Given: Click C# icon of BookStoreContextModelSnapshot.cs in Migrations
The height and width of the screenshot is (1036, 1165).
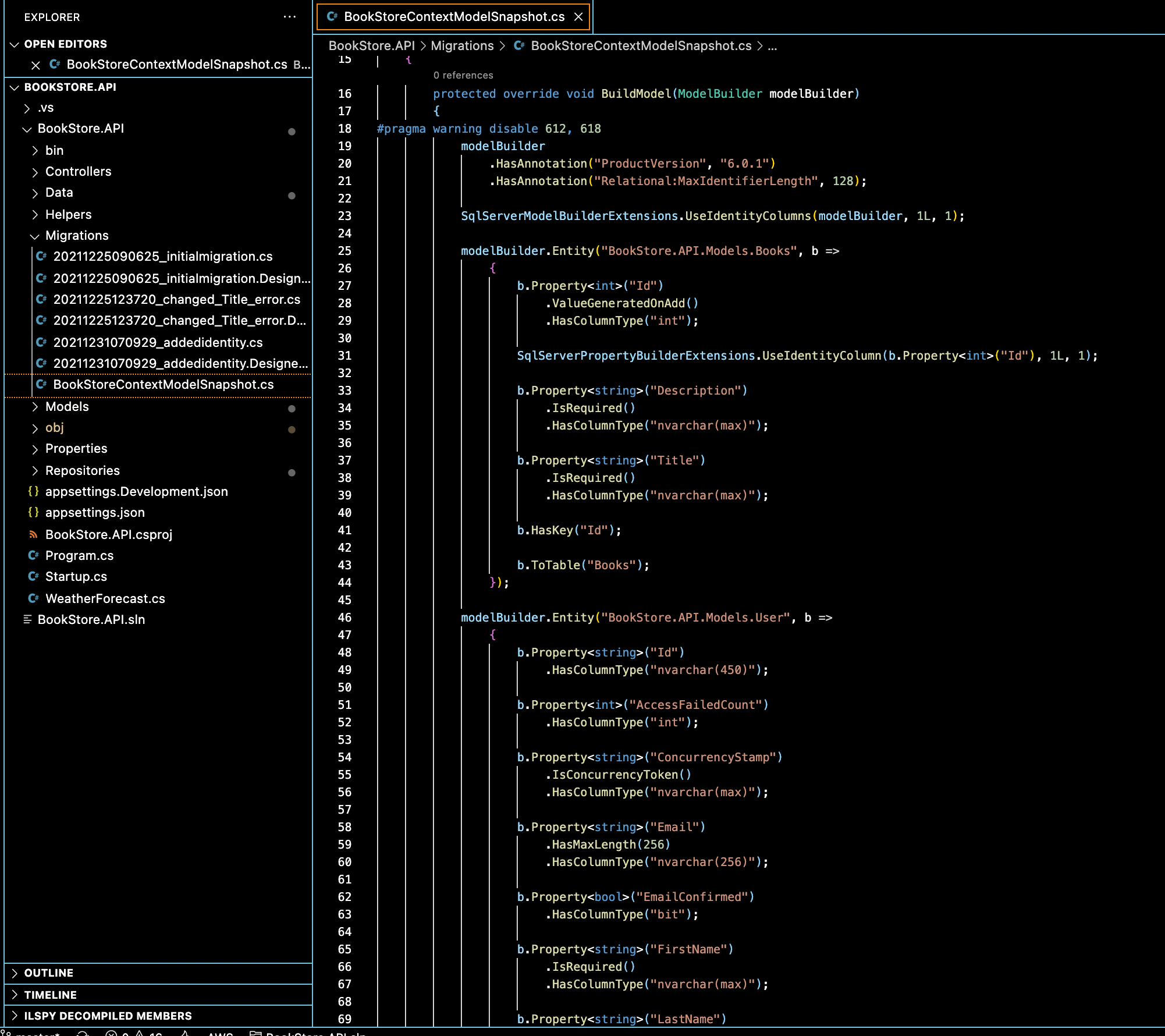Looking at the screenshot, I should point(41,384).
